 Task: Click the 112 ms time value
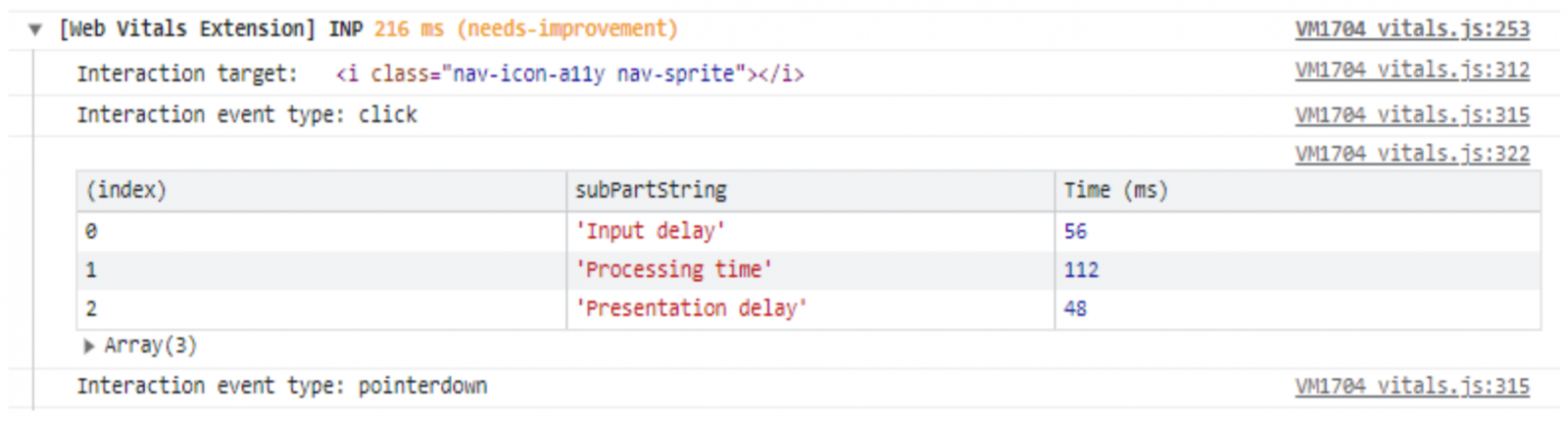[1081, 270]
